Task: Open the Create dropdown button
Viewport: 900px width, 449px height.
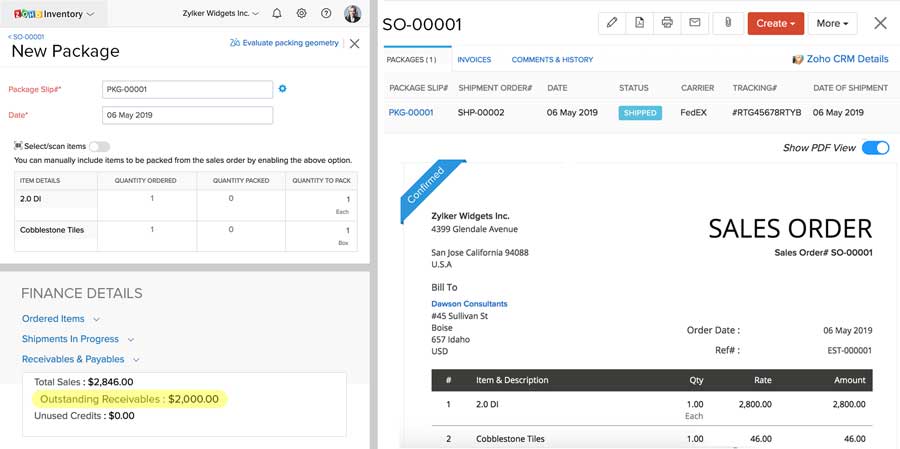Action: pos(775,24)
